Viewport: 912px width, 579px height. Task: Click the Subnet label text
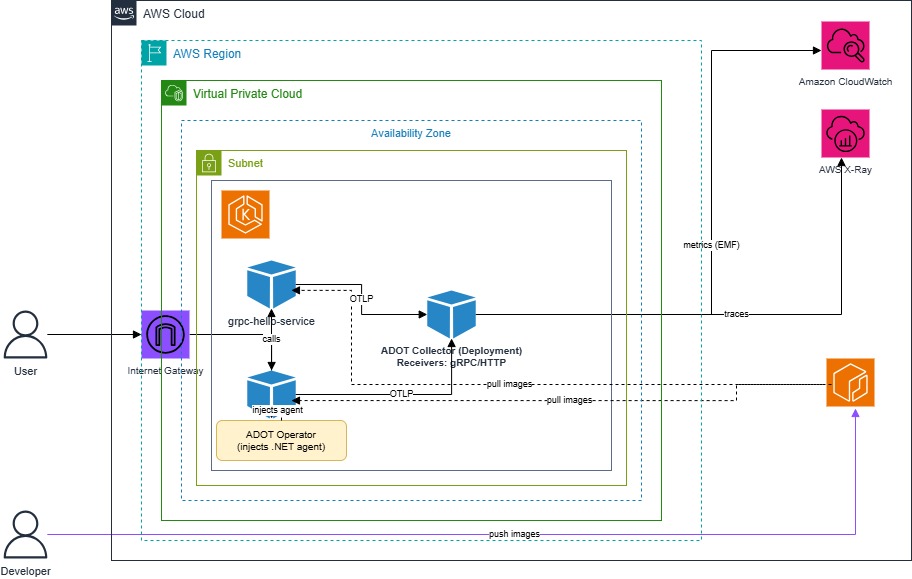tap(245, 163)
